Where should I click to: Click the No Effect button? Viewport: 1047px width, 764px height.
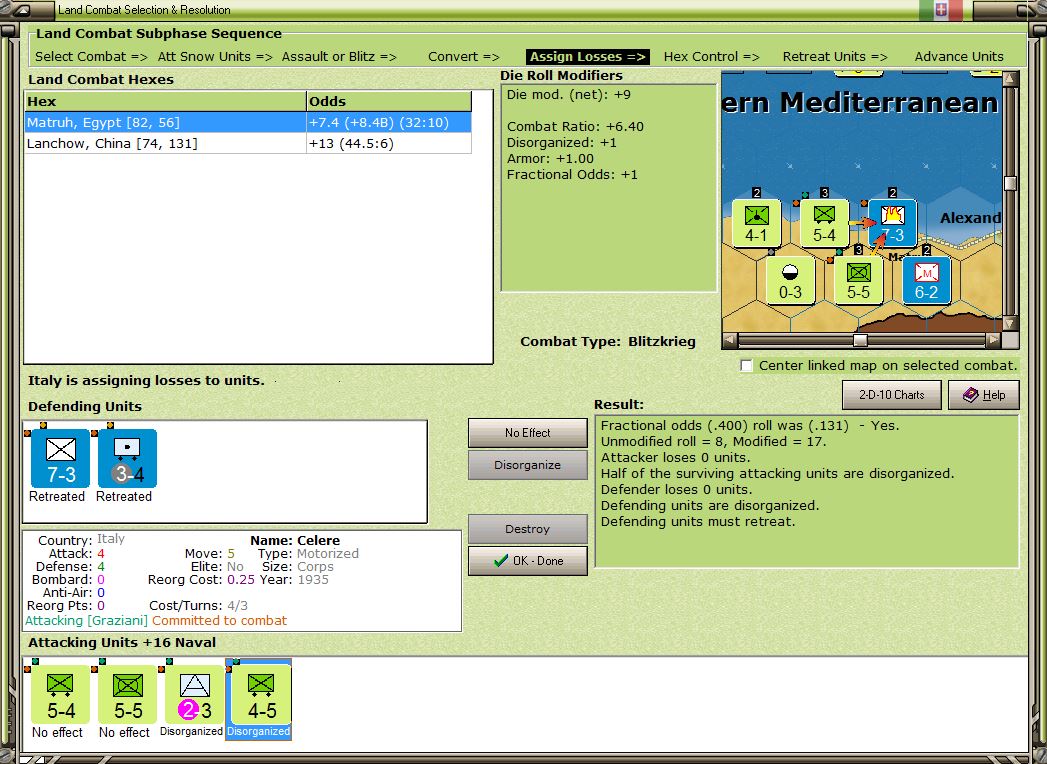pyautogui.click(x=528, y=433)
